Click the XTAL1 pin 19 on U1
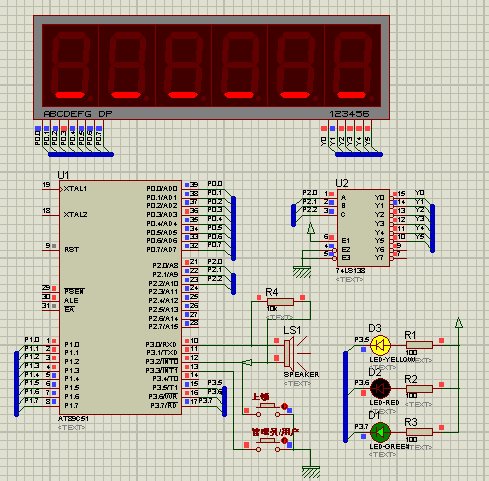 pos(51,189)
